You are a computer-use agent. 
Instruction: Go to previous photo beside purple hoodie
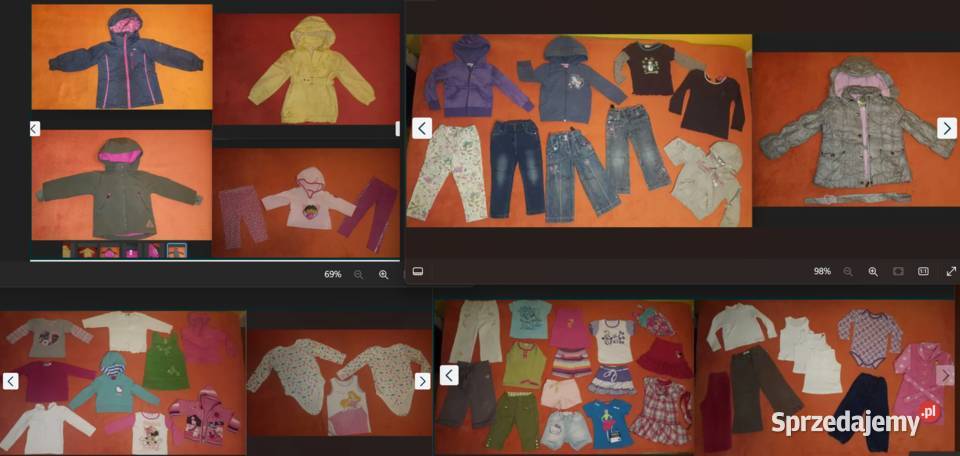(422, 128)
